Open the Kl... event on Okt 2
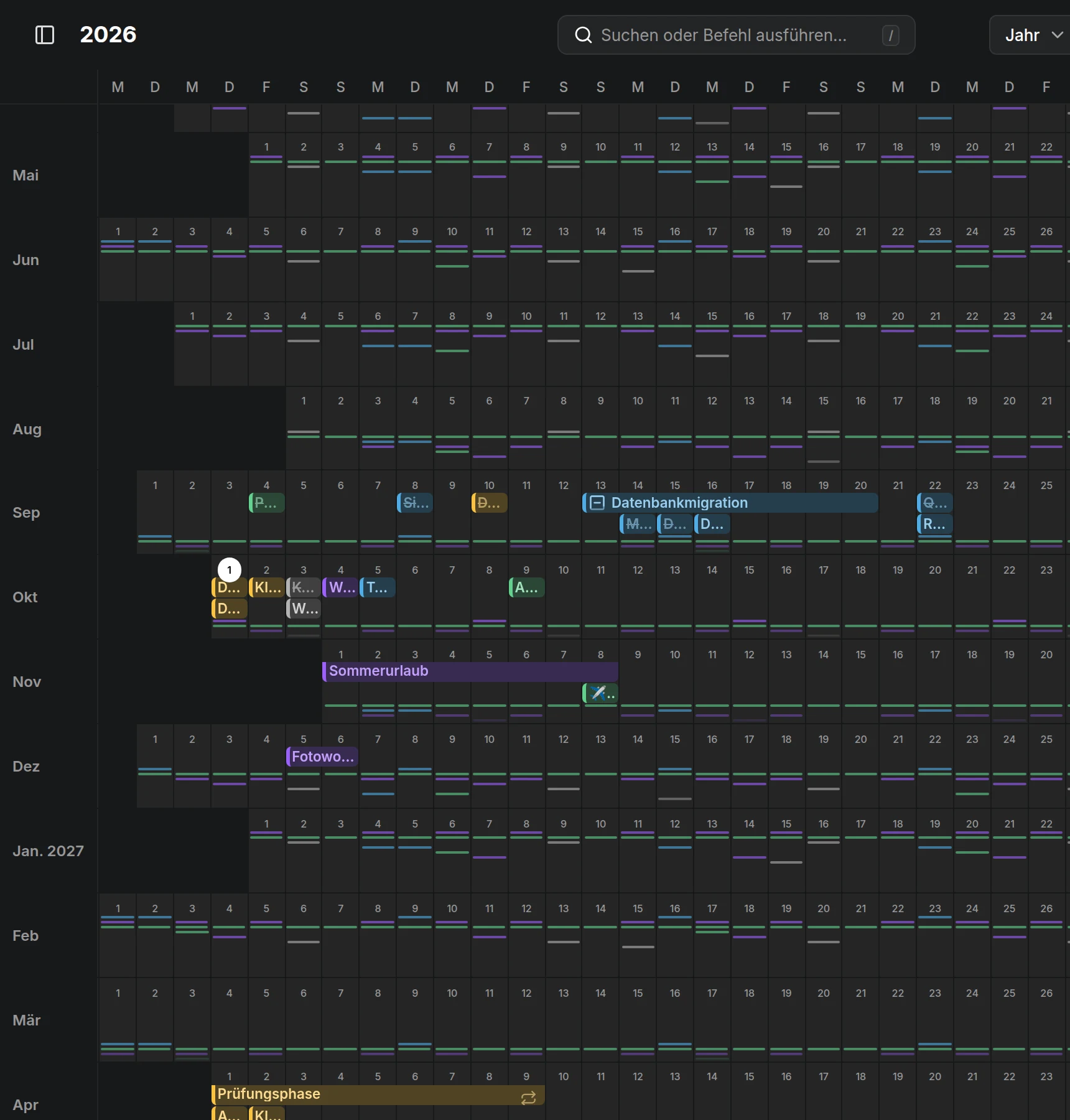 [267, 587]
